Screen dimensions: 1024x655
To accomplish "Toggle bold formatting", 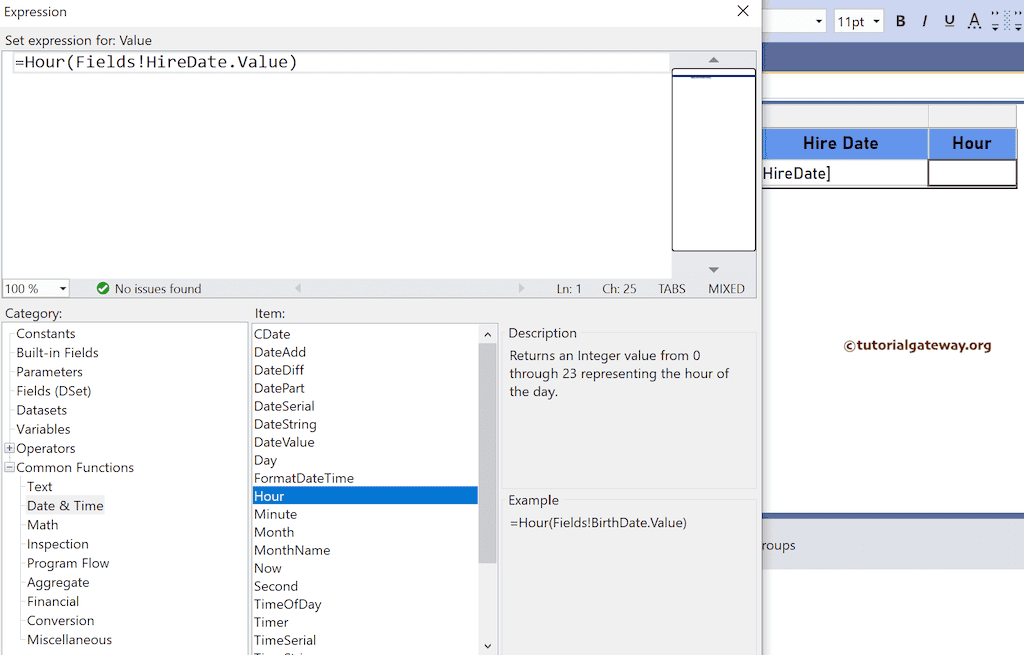I will [x=900, y=20].
